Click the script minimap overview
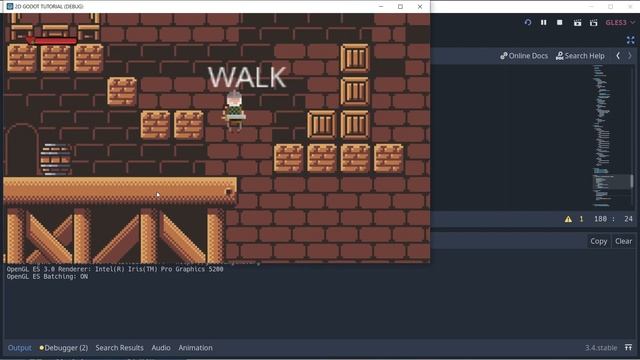The height and width of the screenshot is (360, 640). pyautogui.click(x=612, y=136)
